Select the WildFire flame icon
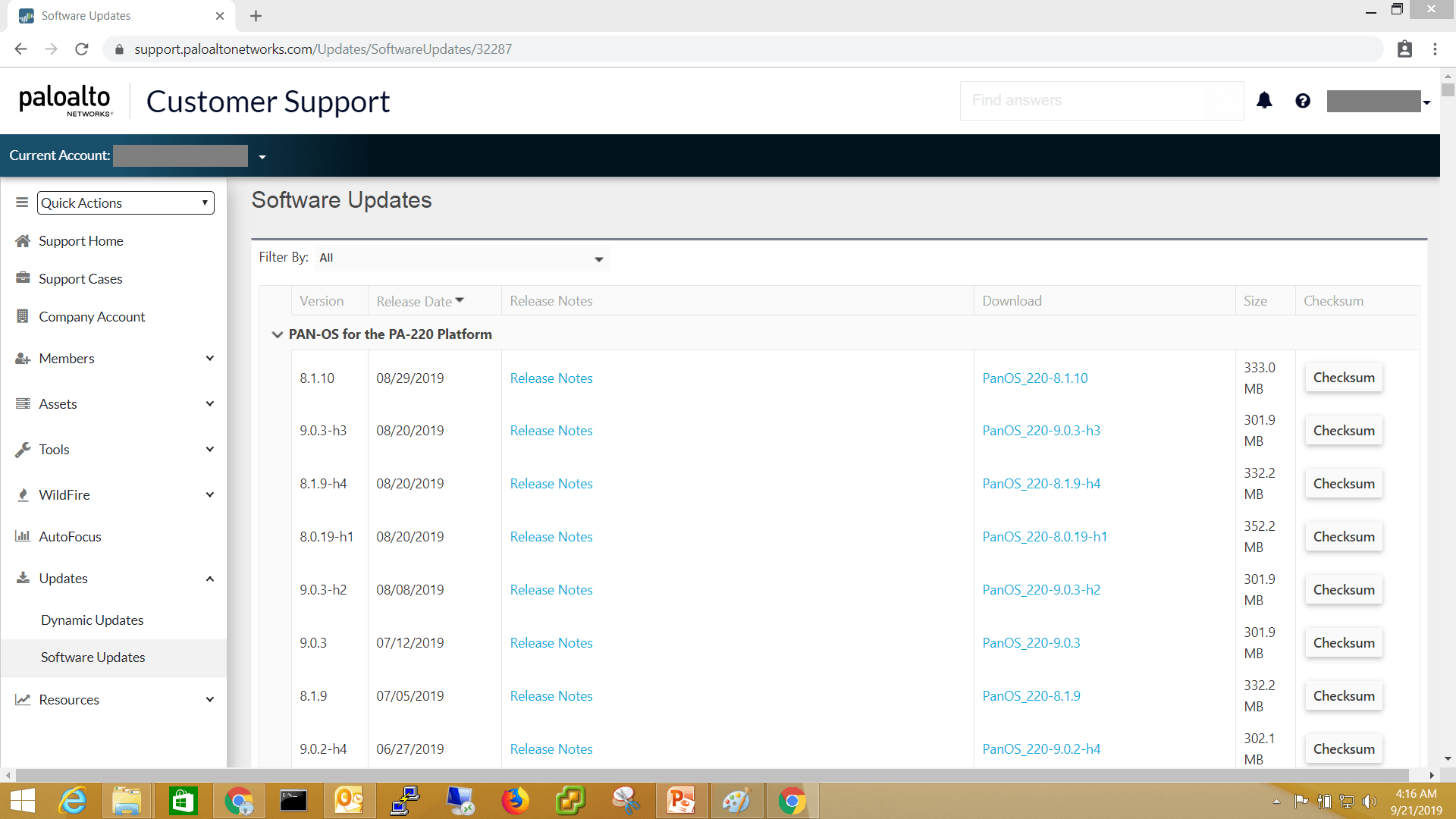Screen dimensions: 1456x819 pyautogui.click(x=22, y=494)
